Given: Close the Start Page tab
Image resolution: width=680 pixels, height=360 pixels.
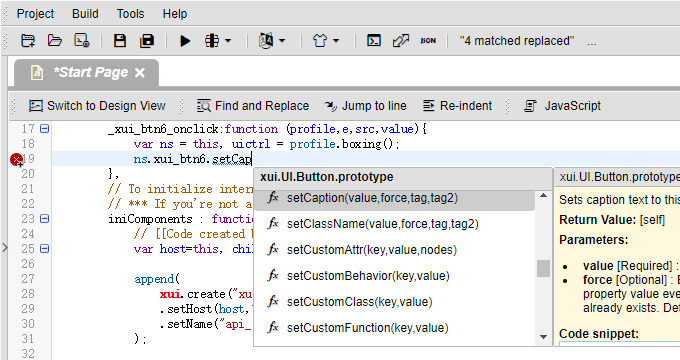Looking at the screenshot, I should 140,73.
